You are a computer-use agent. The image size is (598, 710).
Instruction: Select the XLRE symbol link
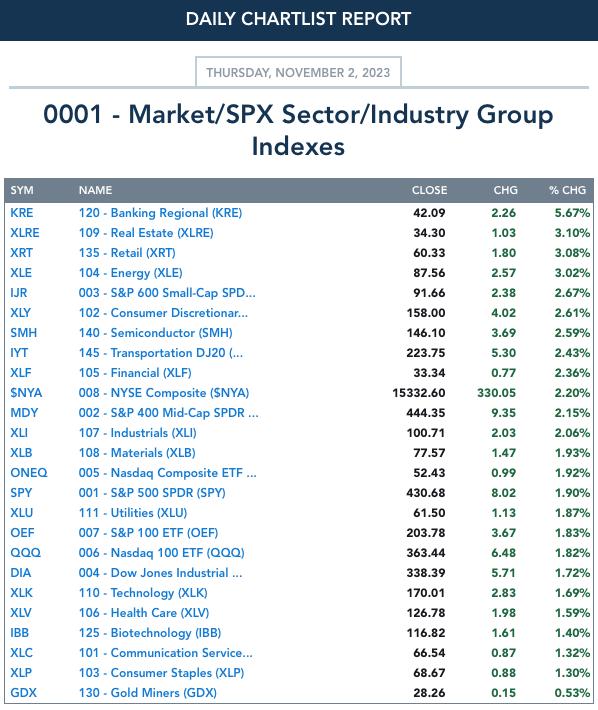pos(25,233)
